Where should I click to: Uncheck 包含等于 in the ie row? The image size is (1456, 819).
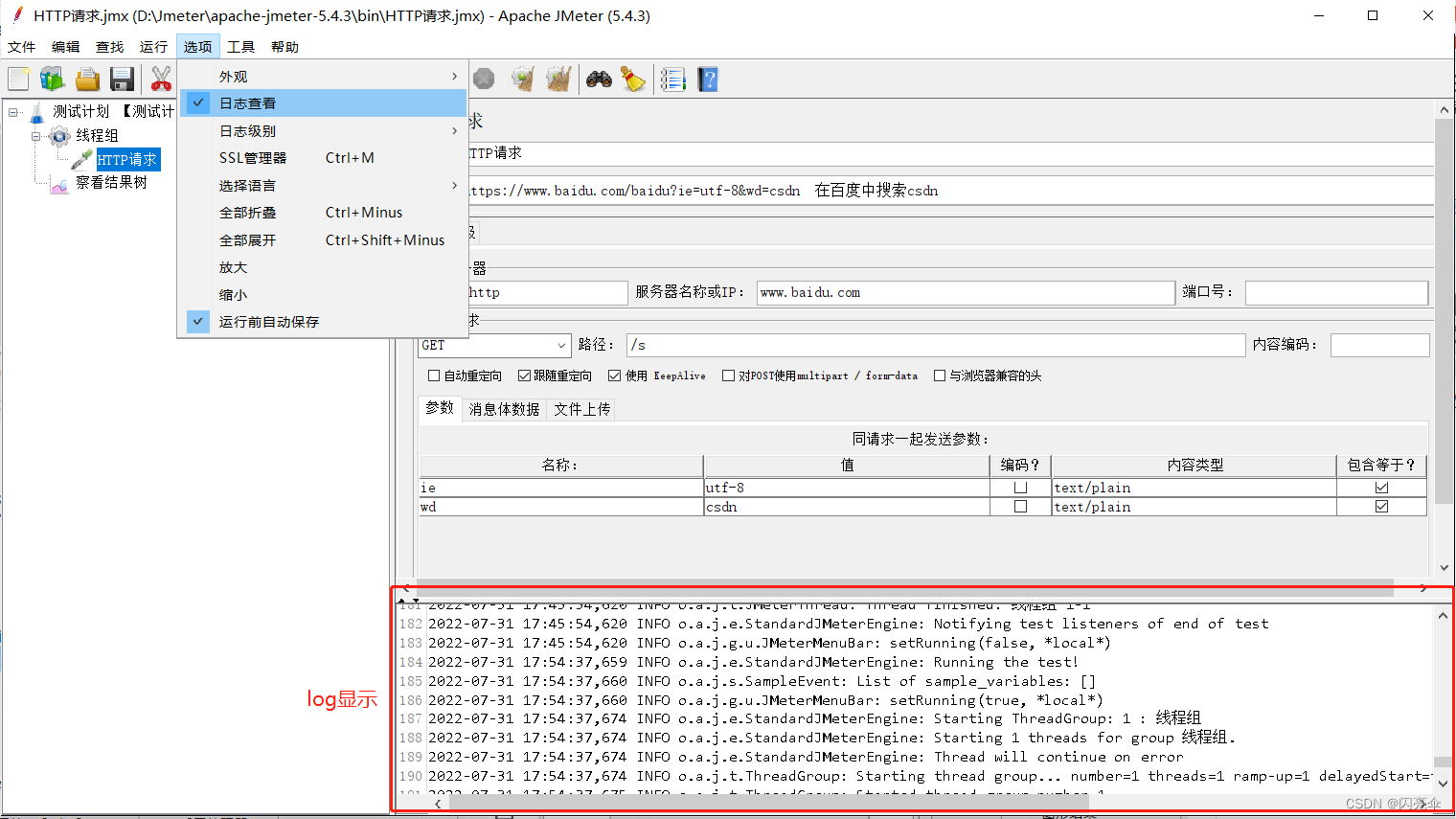1381,488
